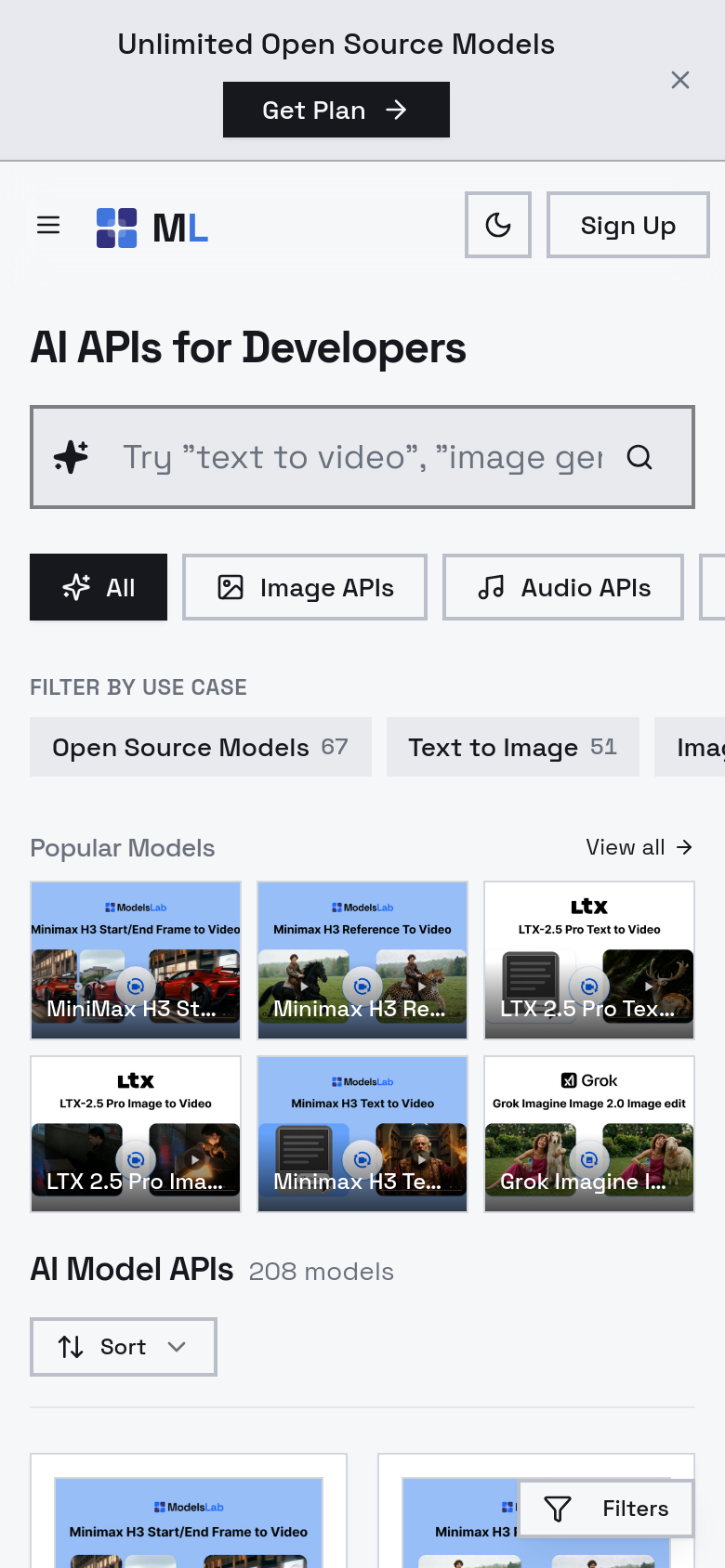Open the hamburger navigation menu
This screenshot has width=725, height=1568.
[48, 225]
